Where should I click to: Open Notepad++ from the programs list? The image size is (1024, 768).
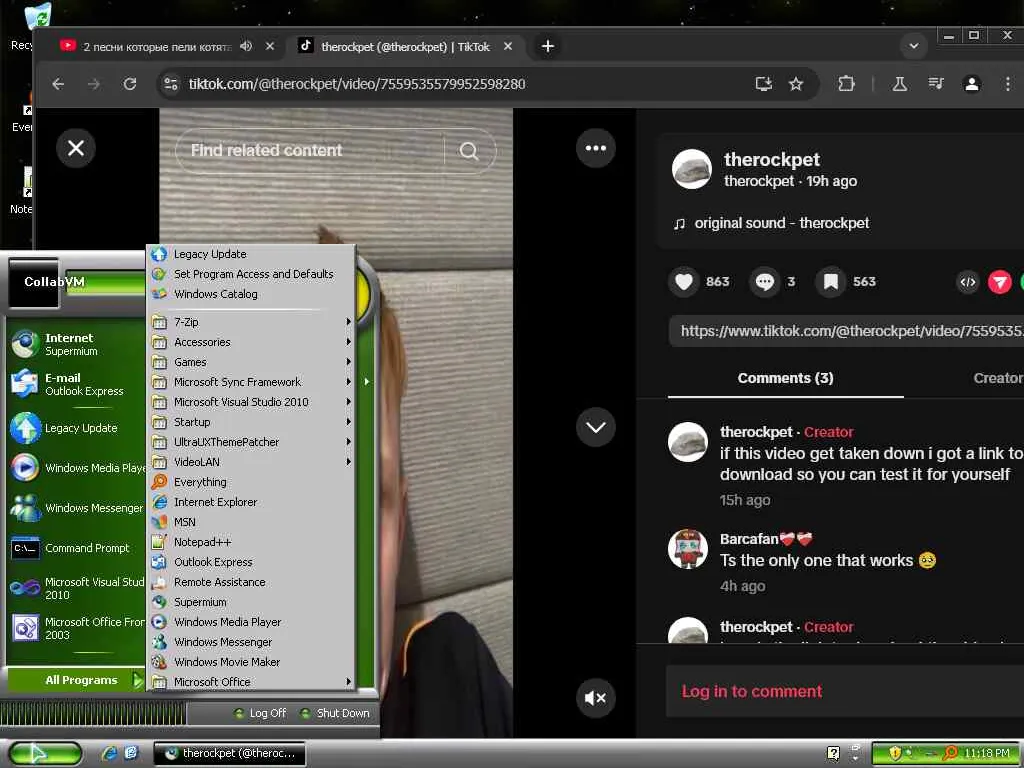(252, 542)
